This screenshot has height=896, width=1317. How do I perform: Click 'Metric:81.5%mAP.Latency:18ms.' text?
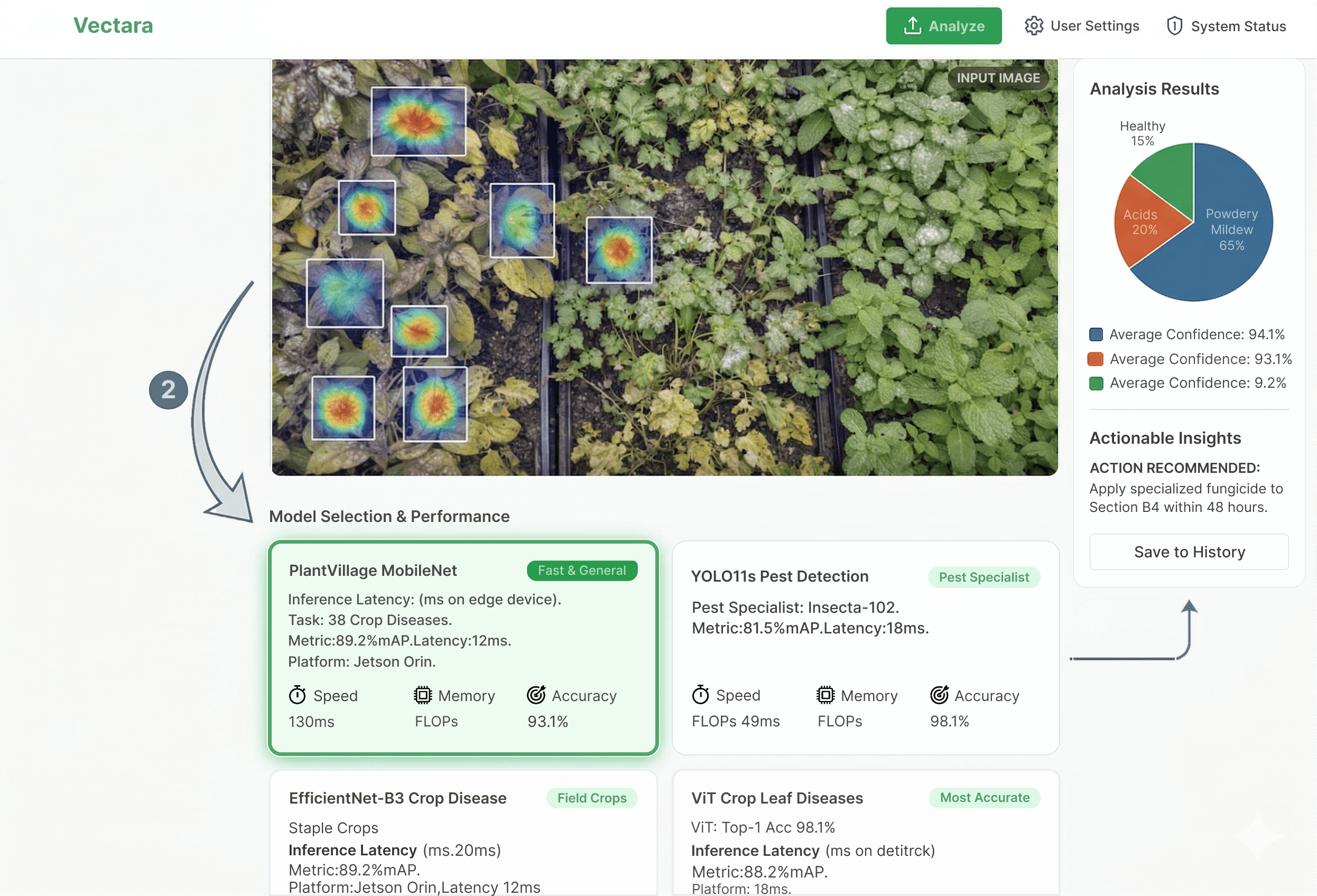click(x=810, y=628)
